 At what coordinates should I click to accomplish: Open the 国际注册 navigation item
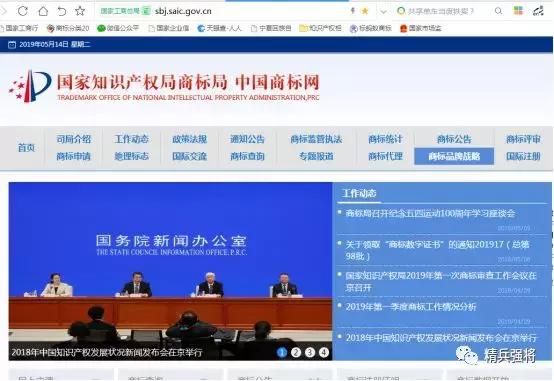coord(523,156)
